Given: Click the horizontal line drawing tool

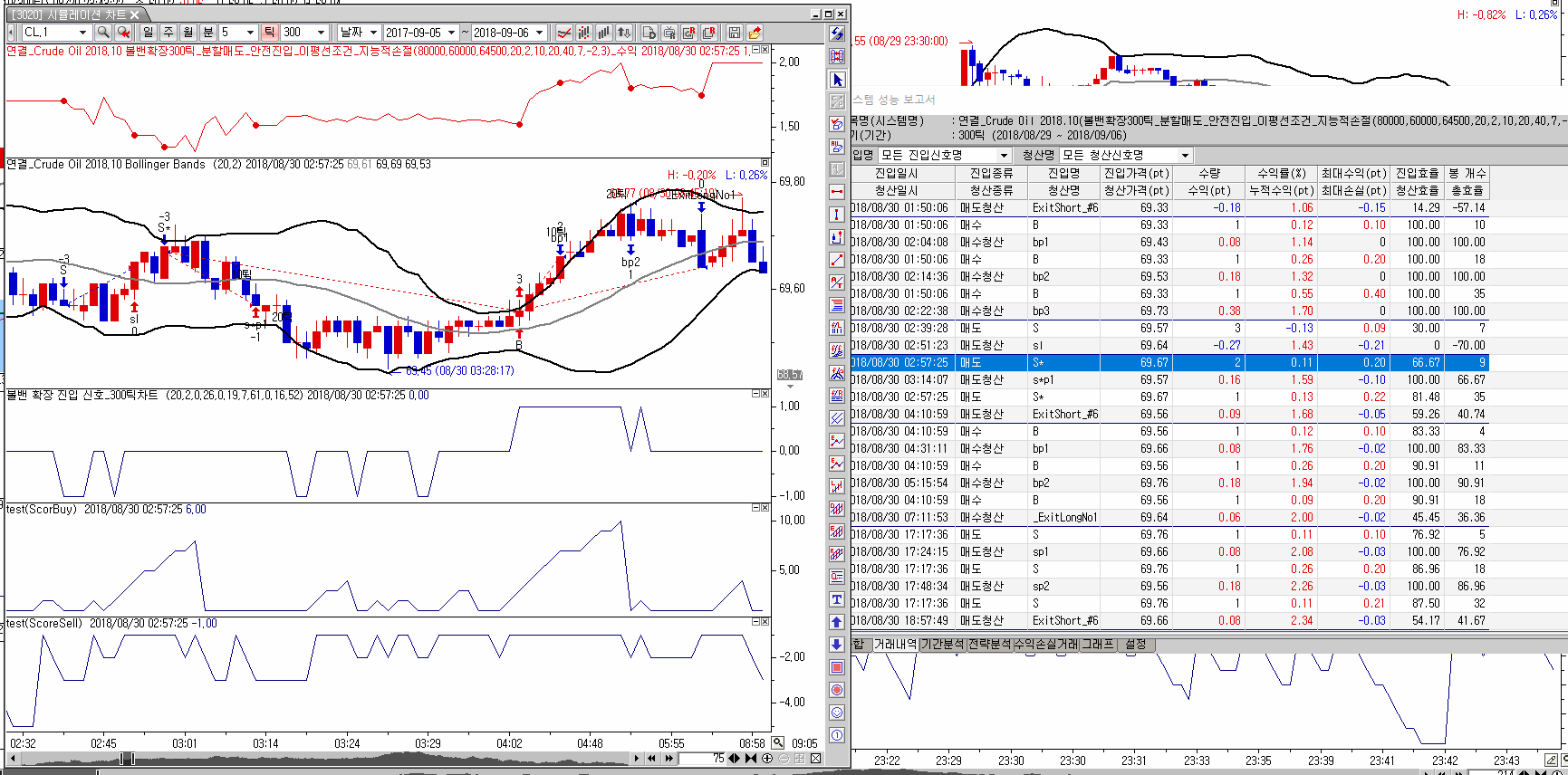Looking at the screenshot, I should pos(837,192).
